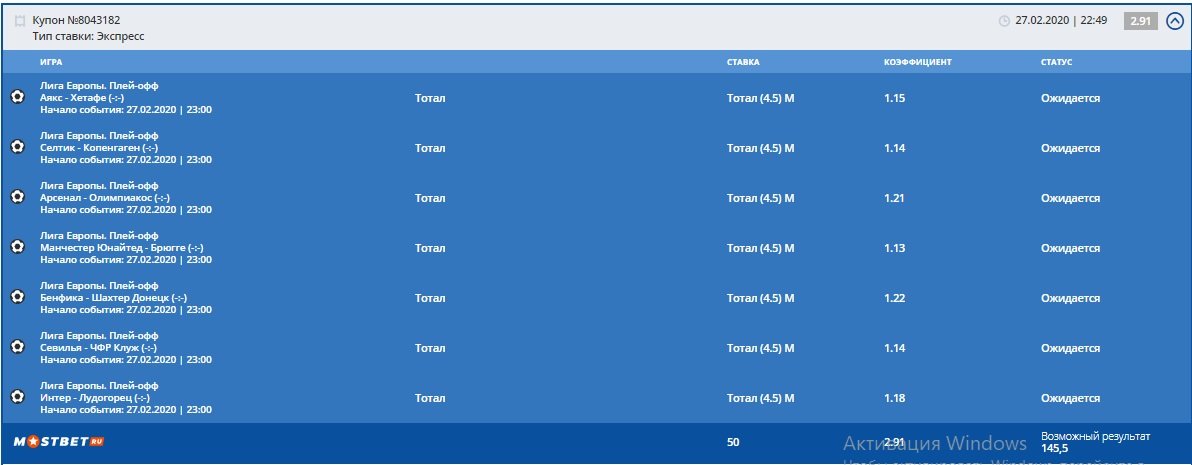Click the soccer ball icon for Севилья - ЧФР Клуж
This screenshot has width=1192, height=465.
(x=17, y=347)
